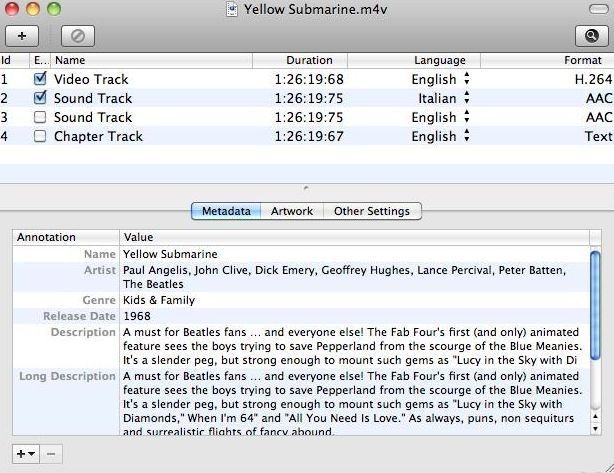614x473 pixels.
Task: Switch to the Artwork tab
Action: pos(292,211)
